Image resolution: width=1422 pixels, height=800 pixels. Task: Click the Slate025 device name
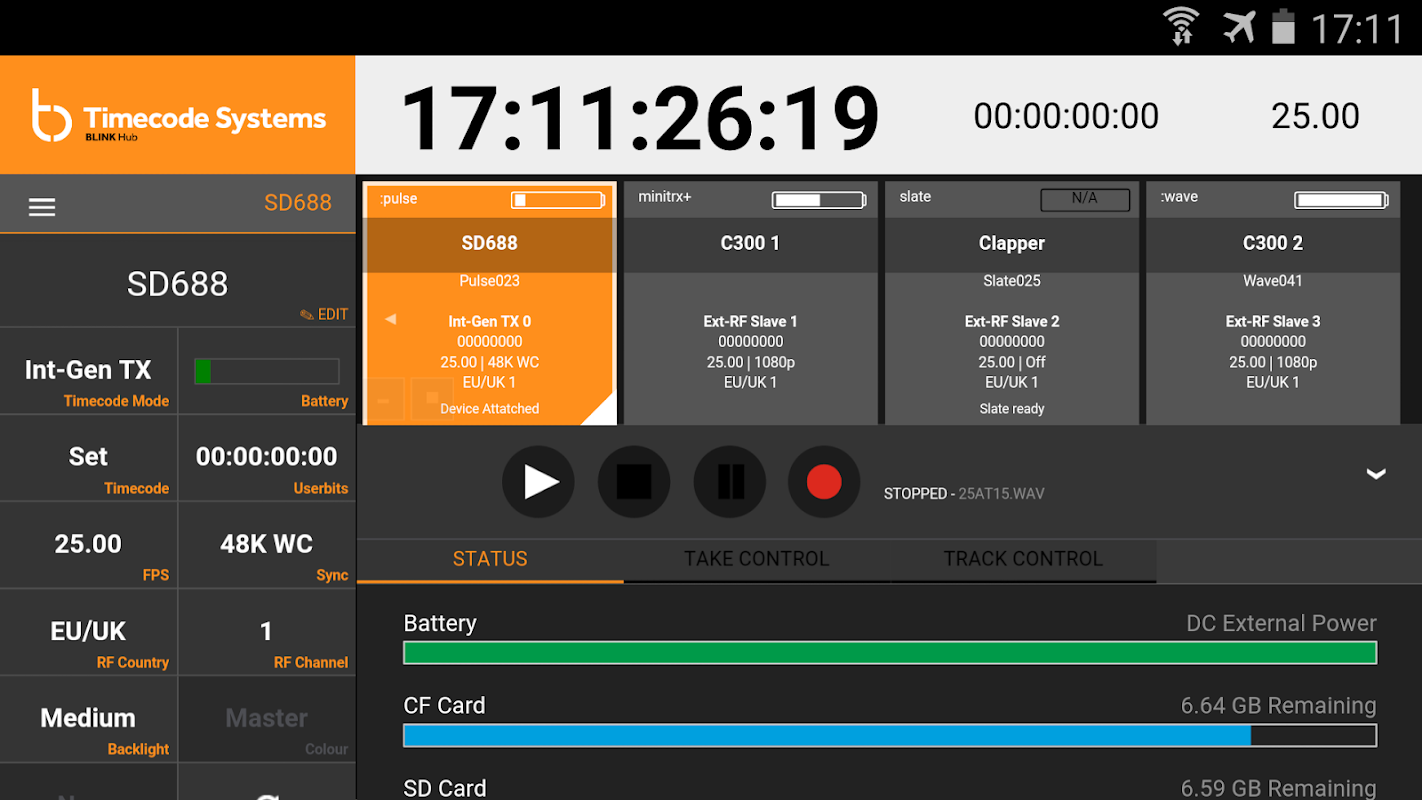(x=1012, y=281)
